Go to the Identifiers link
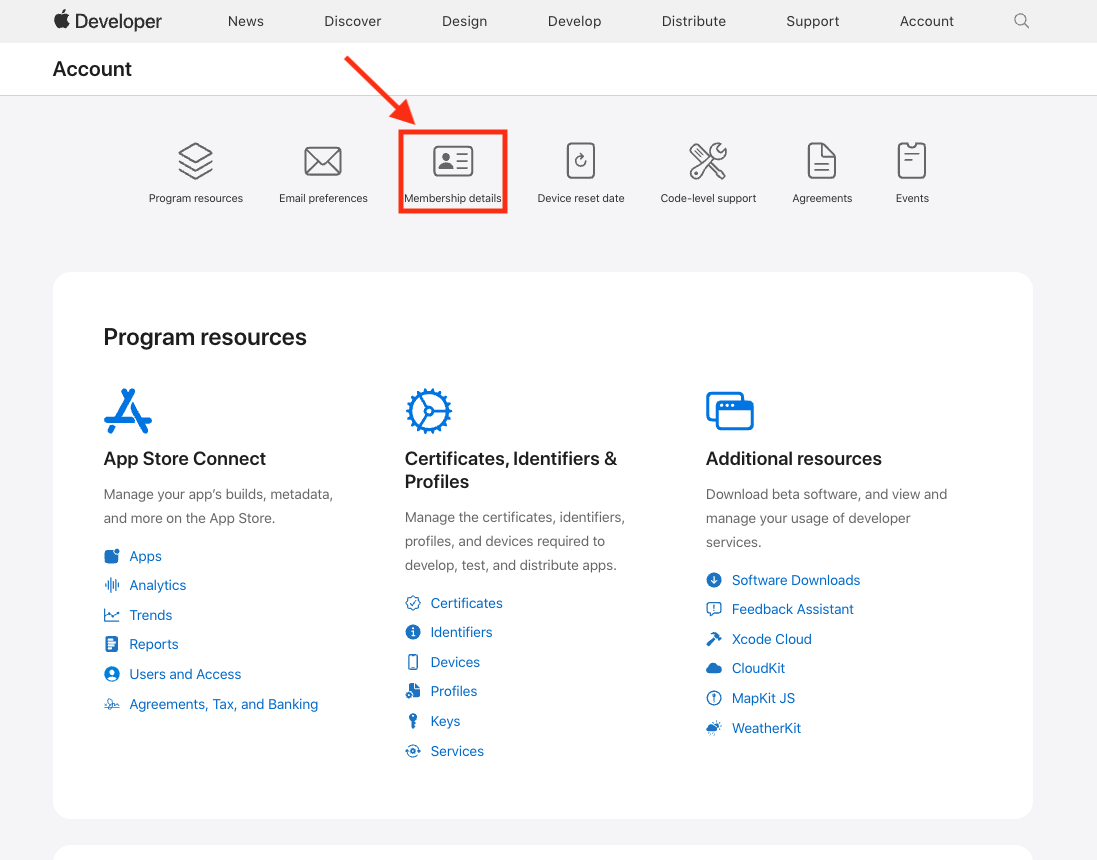 (461, 633)
